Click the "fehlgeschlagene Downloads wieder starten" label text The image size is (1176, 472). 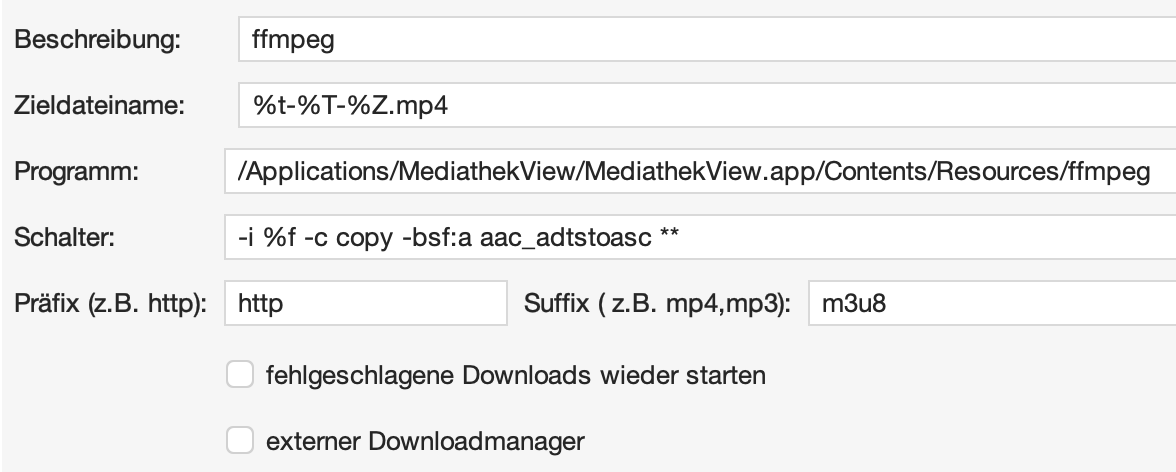pyautogui.click(x=516, y=376)
